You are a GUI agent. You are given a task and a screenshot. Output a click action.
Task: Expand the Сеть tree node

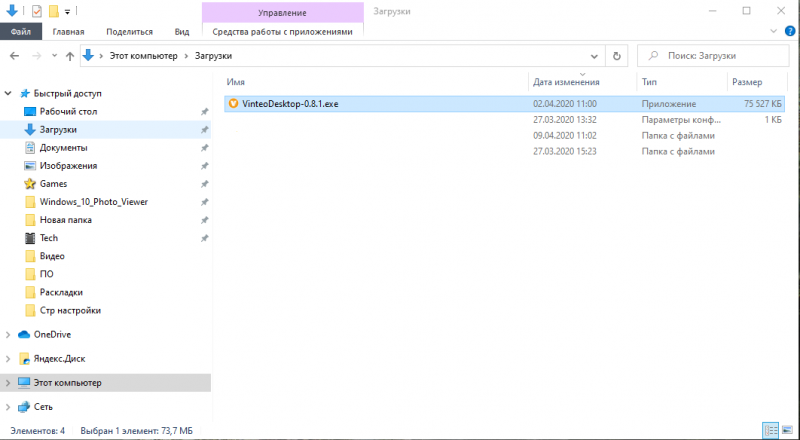click(x=8, y=407)
